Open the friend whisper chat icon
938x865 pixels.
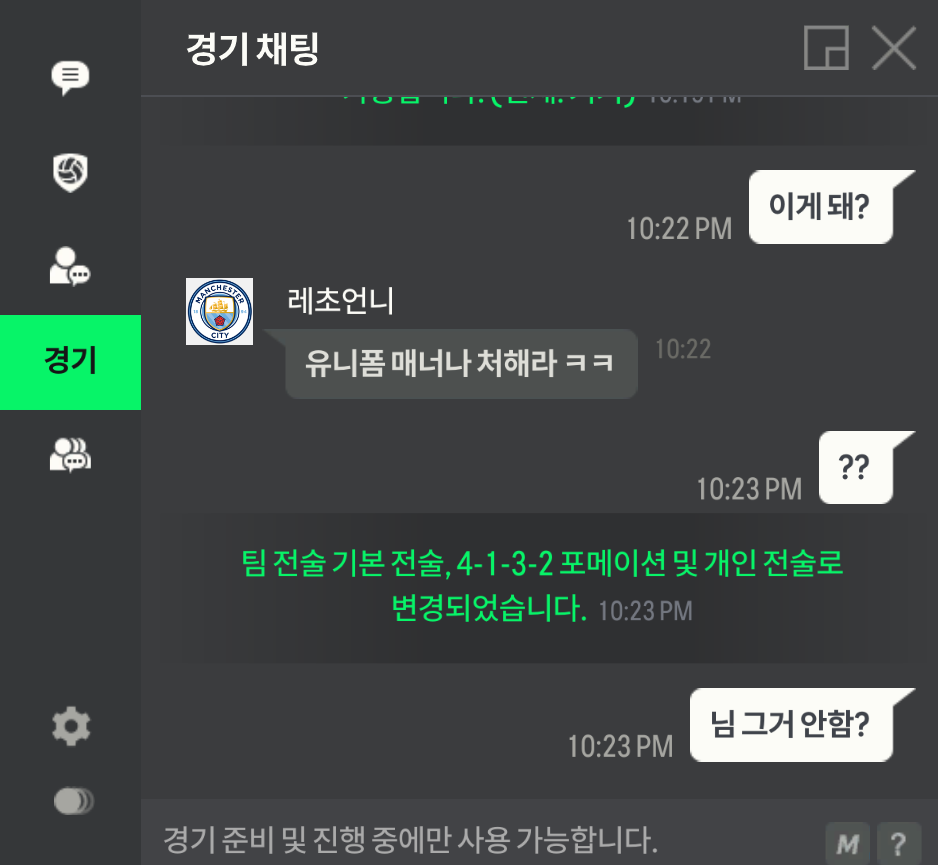coord(69,266)
